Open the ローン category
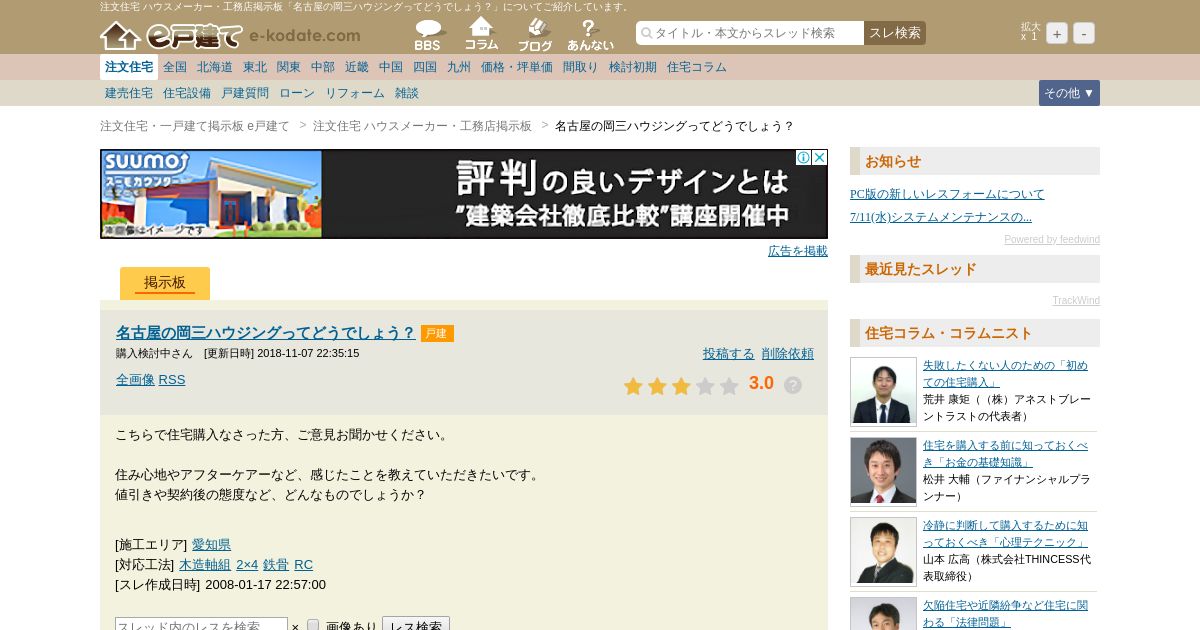The image size is (1200, 630). pyautogui.click(x=297, y=93)
